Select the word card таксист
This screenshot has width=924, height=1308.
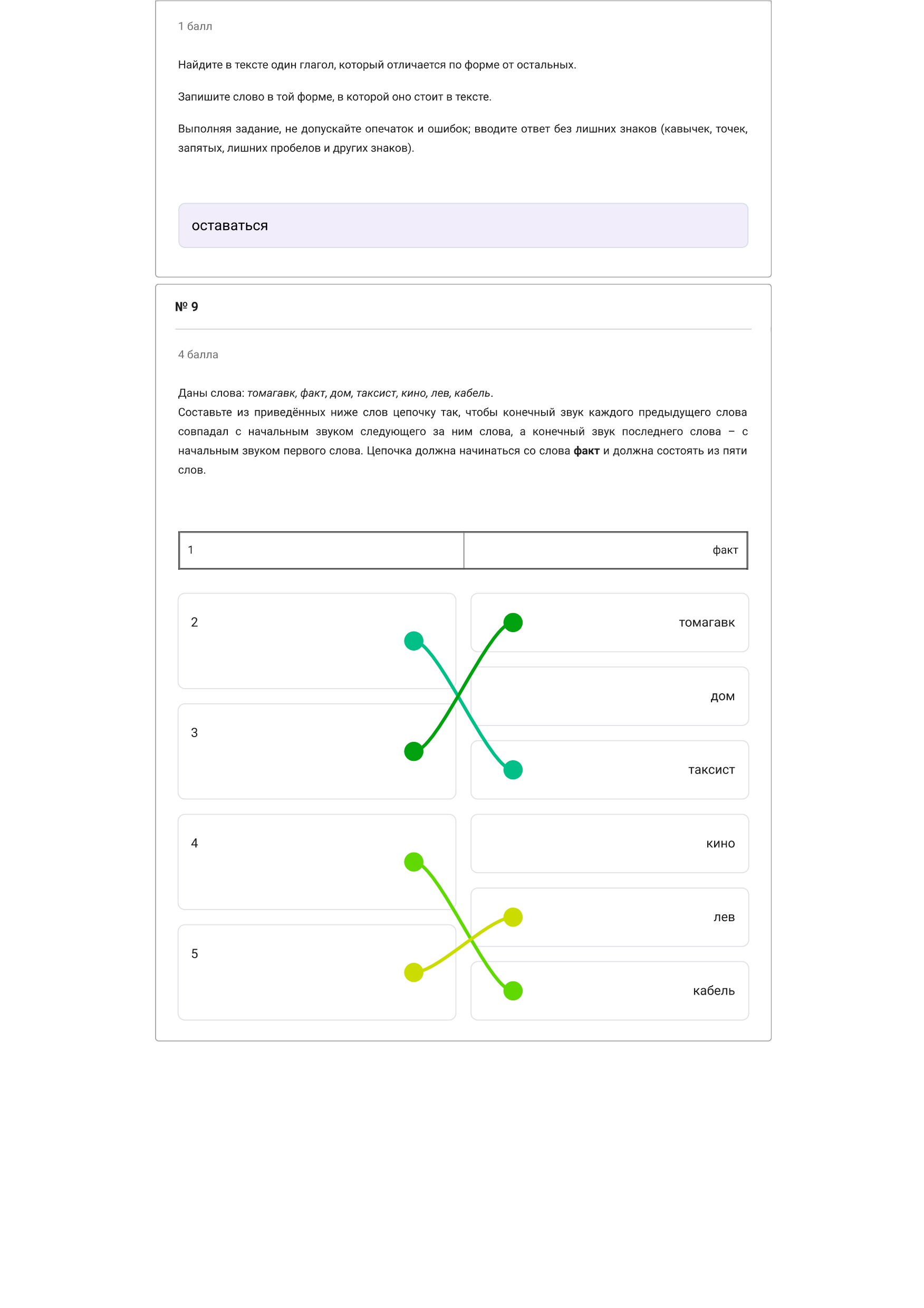[x=609, y=770]
